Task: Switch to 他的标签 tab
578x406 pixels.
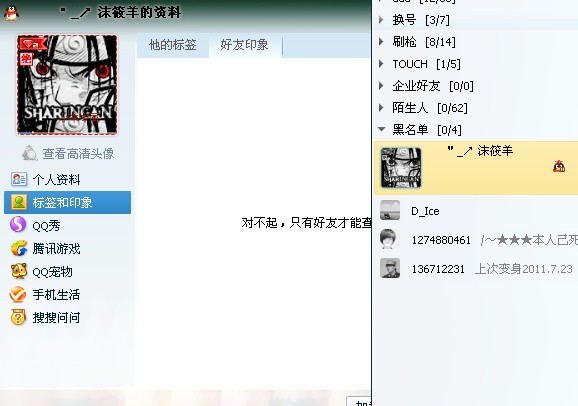Action: coord(173,45)
